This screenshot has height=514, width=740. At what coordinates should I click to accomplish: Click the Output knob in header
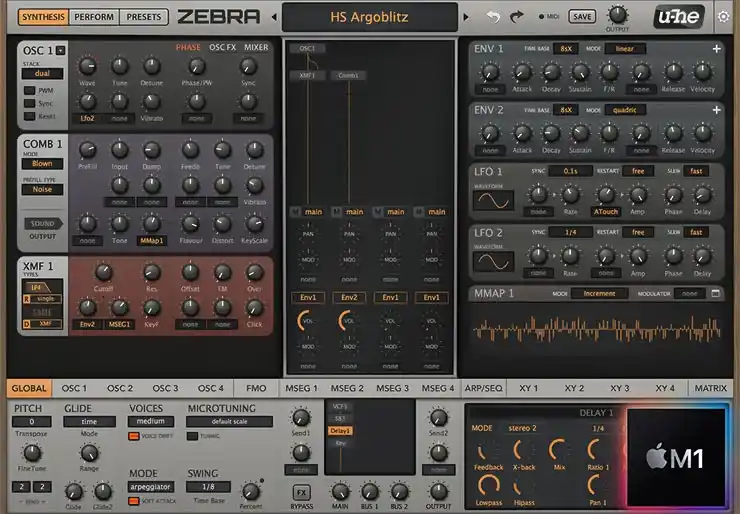click(x=617, y=15)
